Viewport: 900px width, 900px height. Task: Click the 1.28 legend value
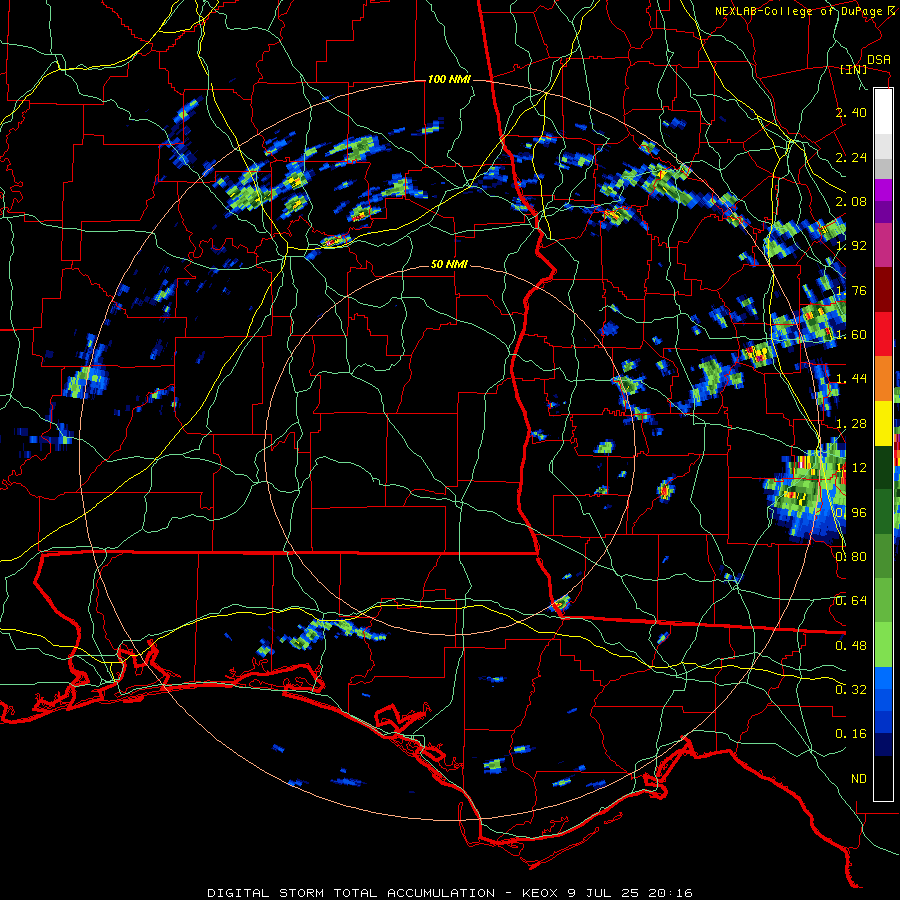(x=851, y=423)
